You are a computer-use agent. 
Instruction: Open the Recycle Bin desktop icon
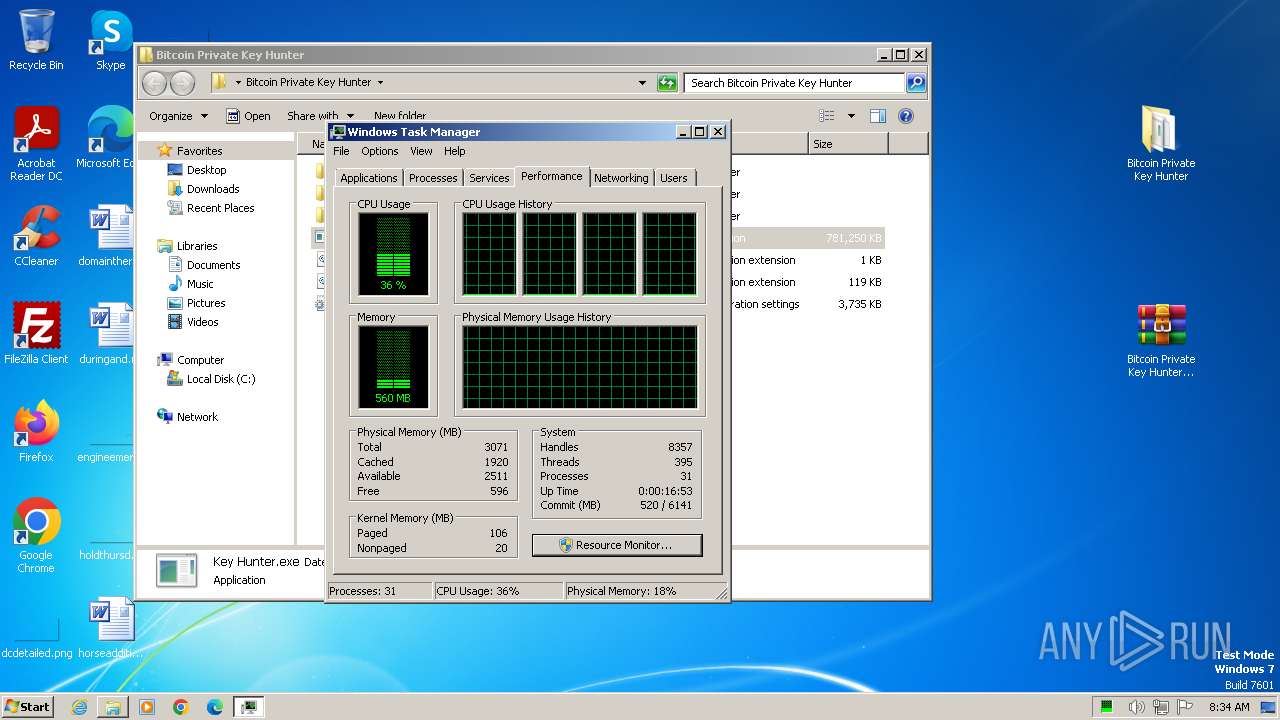(36, 40)
